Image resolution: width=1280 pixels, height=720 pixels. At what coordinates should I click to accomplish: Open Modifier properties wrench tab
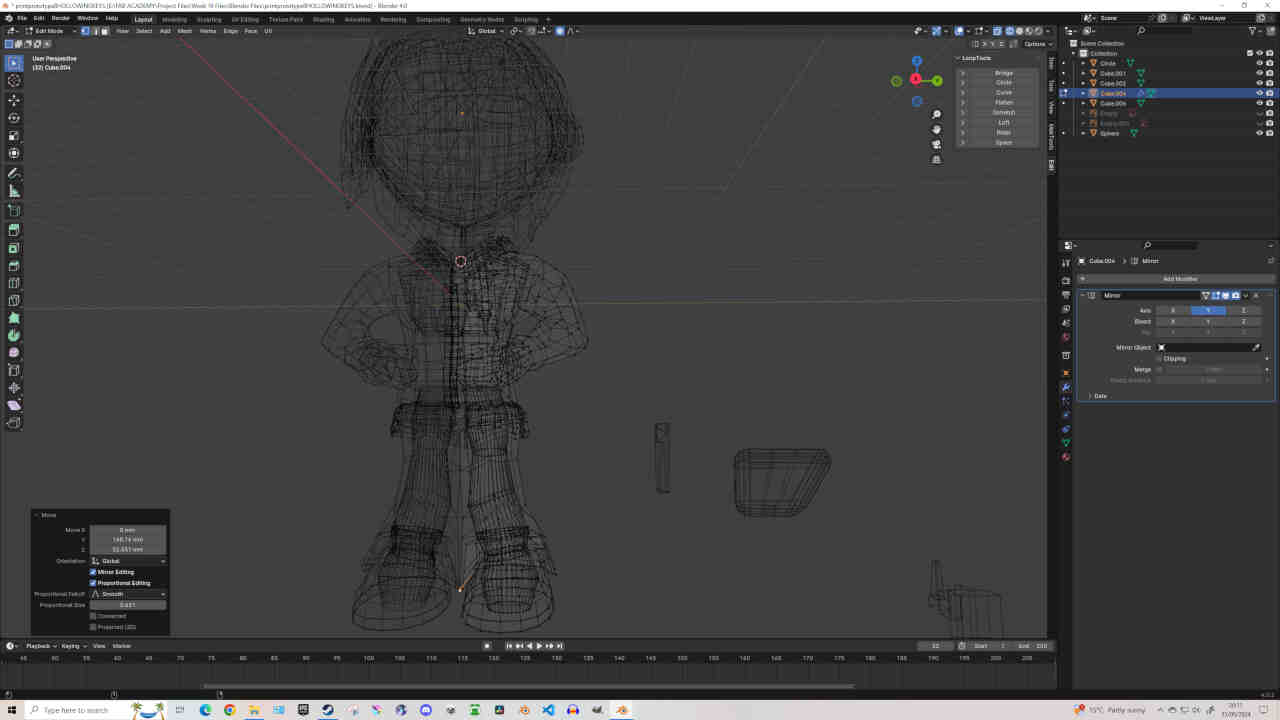click(x=1066, y=387)
